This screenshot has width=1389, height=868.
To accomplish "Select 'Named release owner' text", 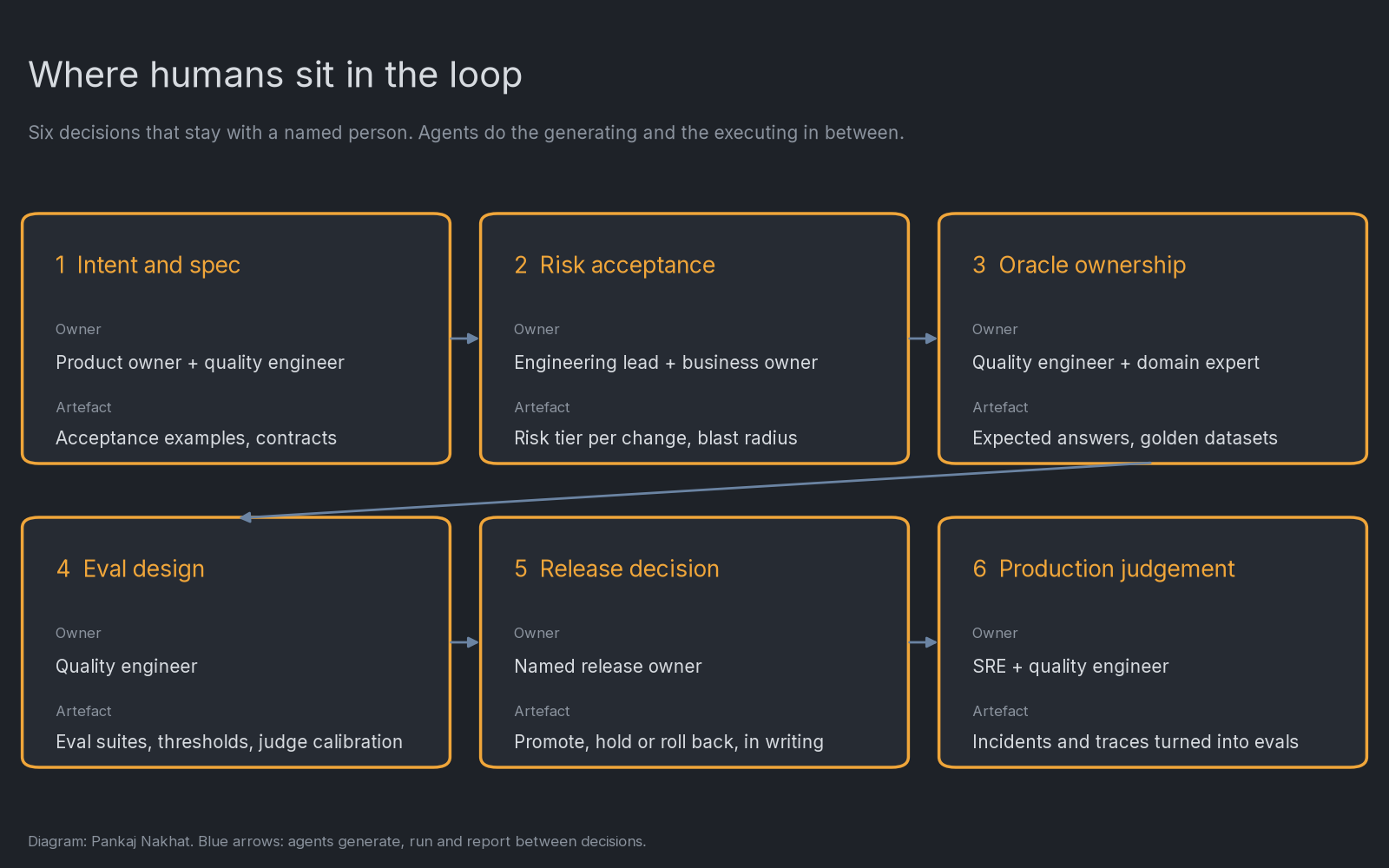I will [x=608, y=667].
